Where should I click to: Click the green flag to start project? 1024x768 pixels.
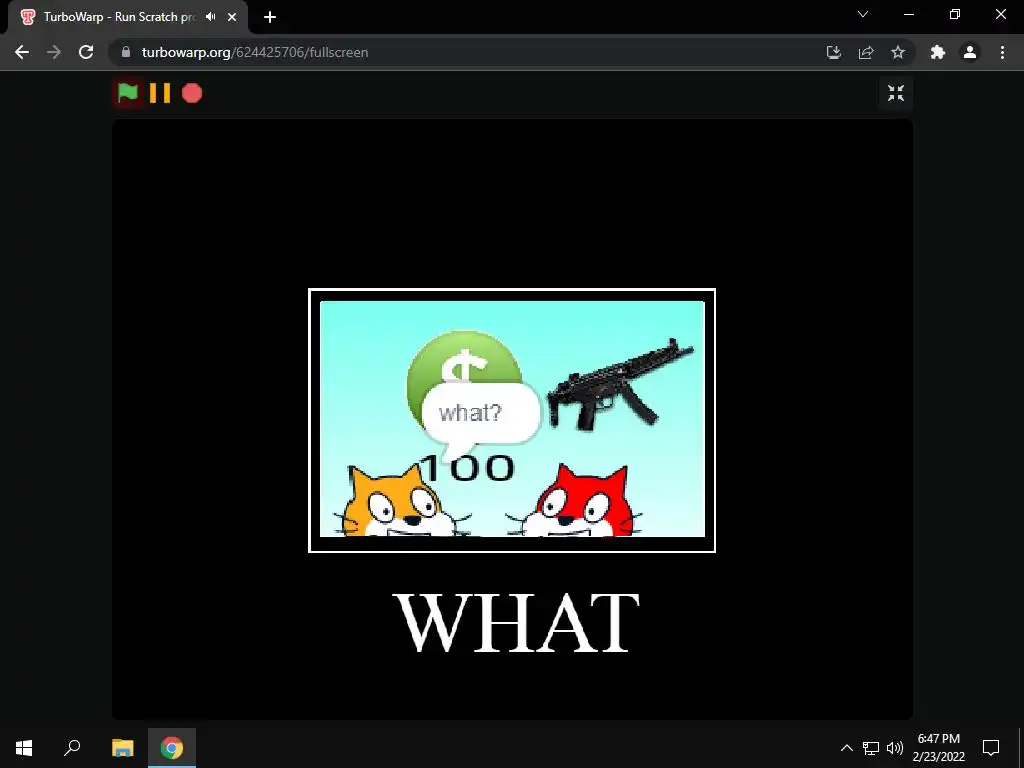[x=127, y=93]
